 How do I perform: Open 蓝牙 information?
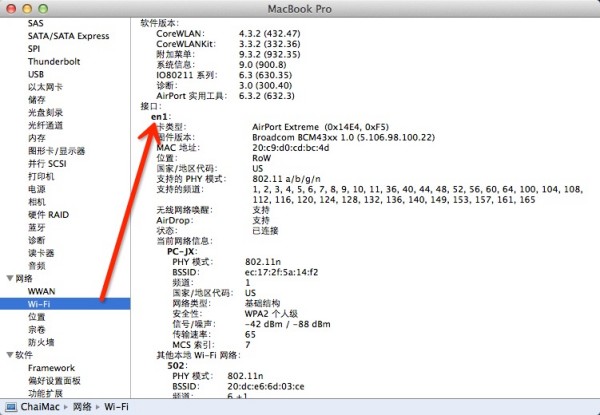36,228
